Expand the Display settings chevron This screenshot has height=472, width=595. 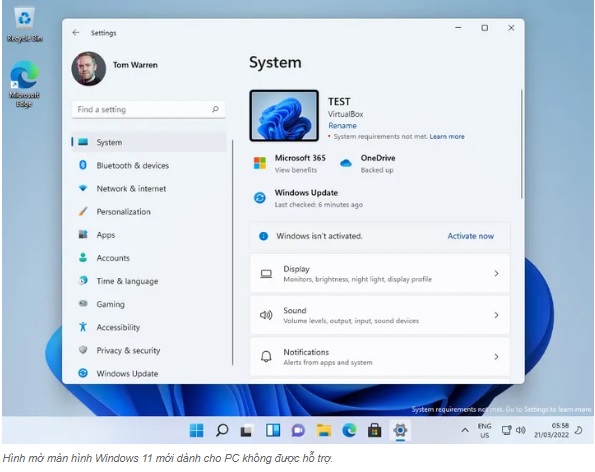pos(496,273)
